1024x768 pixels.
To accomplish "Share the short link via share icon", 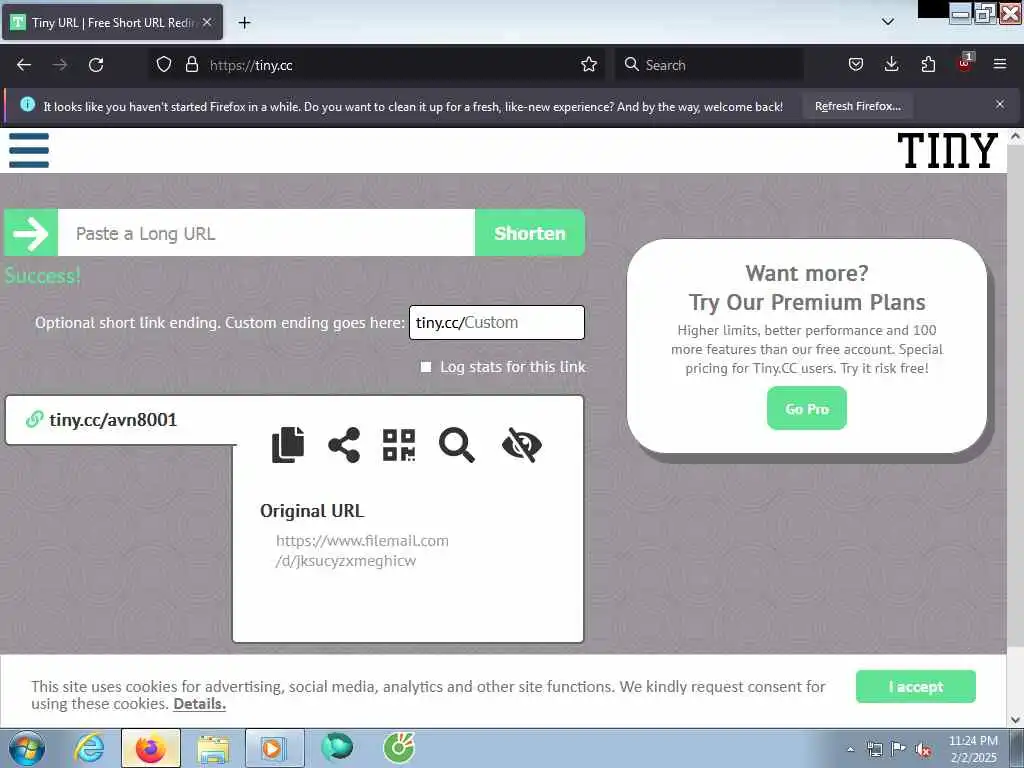I will coord(344,445).
